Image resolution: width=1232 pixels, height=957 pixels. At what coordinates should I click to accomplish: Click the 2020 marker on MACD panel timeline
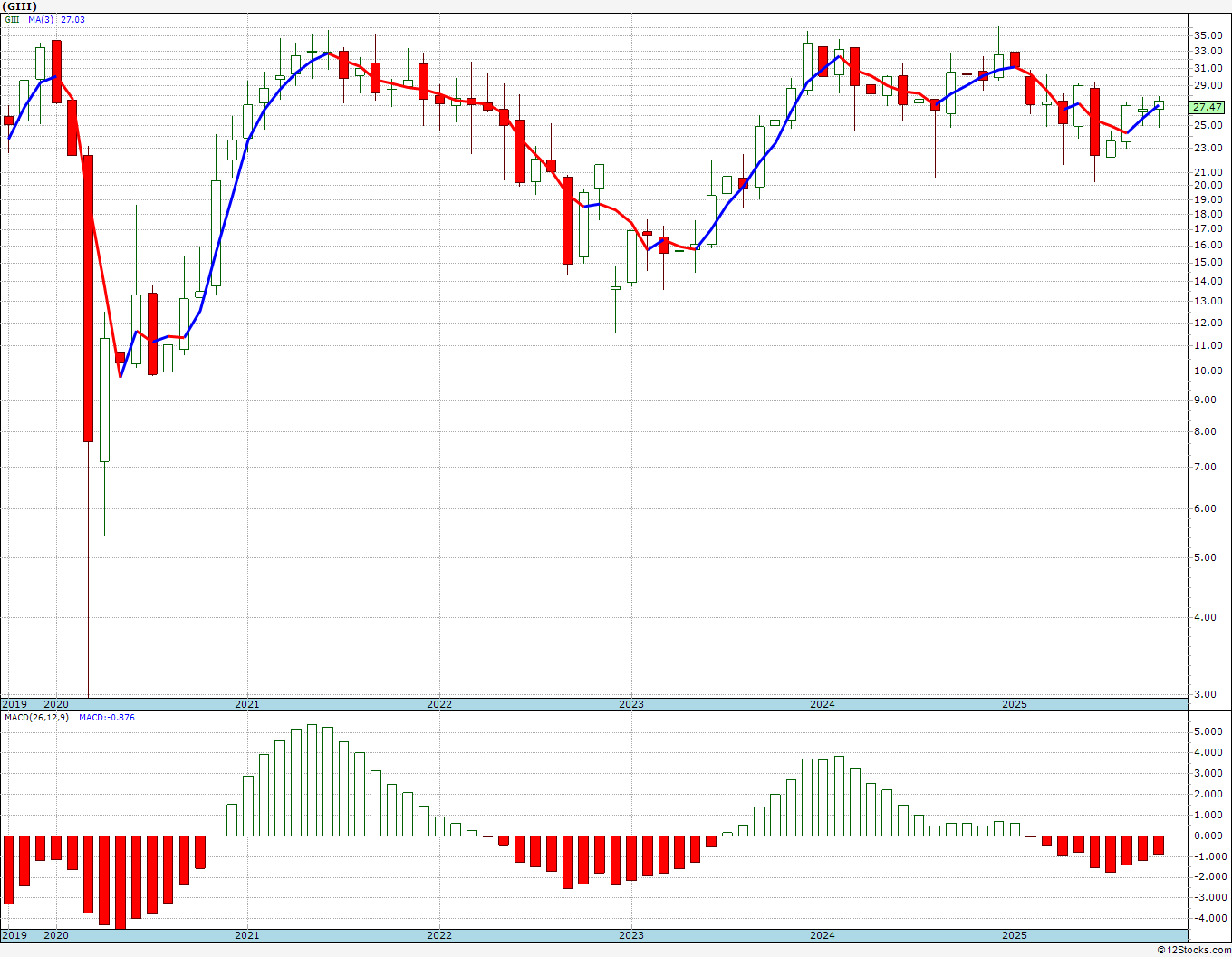[x=56, y=935]
